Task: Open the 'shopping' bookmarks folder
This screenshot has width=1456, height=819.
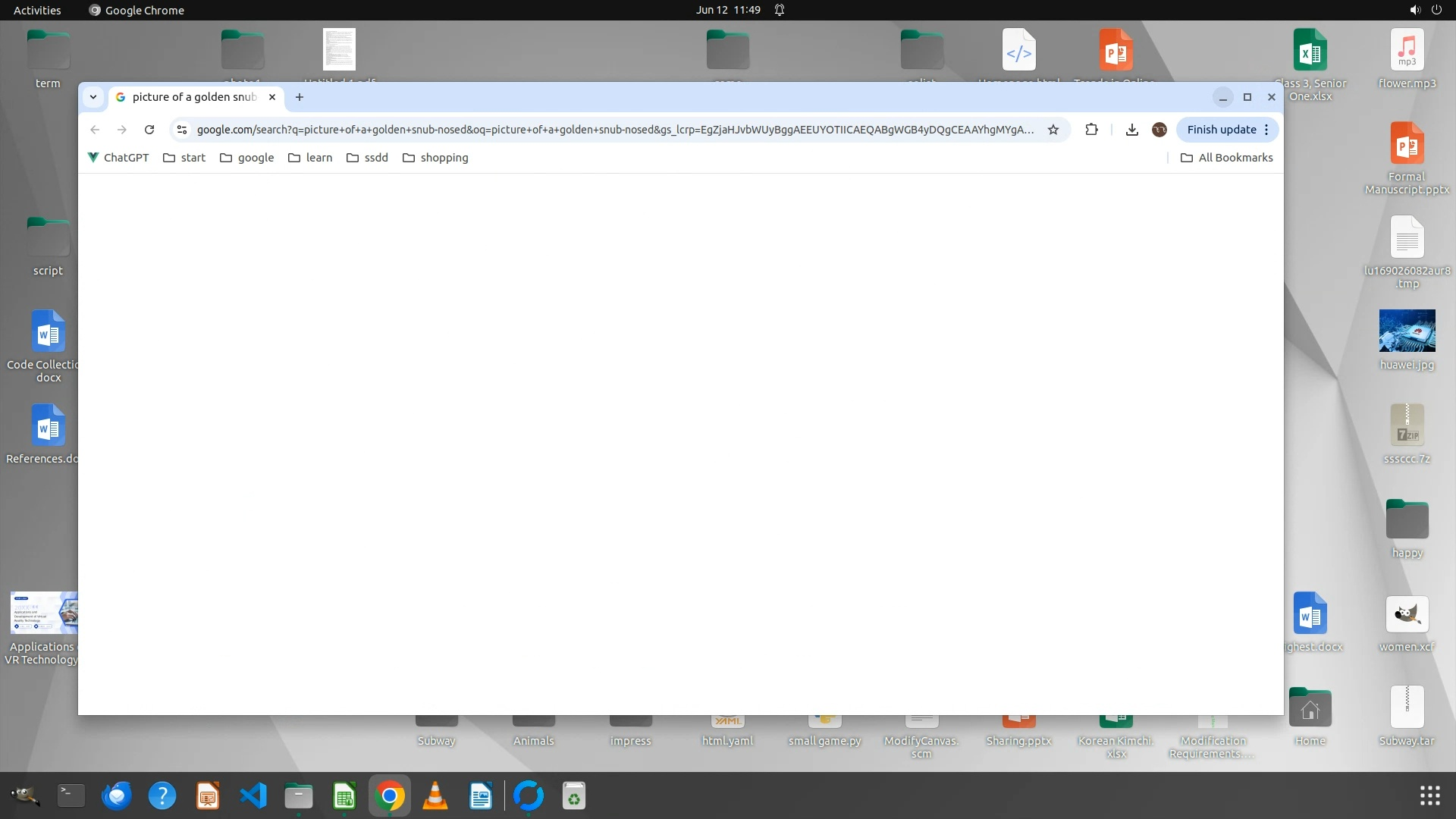Action: [435, 158]
